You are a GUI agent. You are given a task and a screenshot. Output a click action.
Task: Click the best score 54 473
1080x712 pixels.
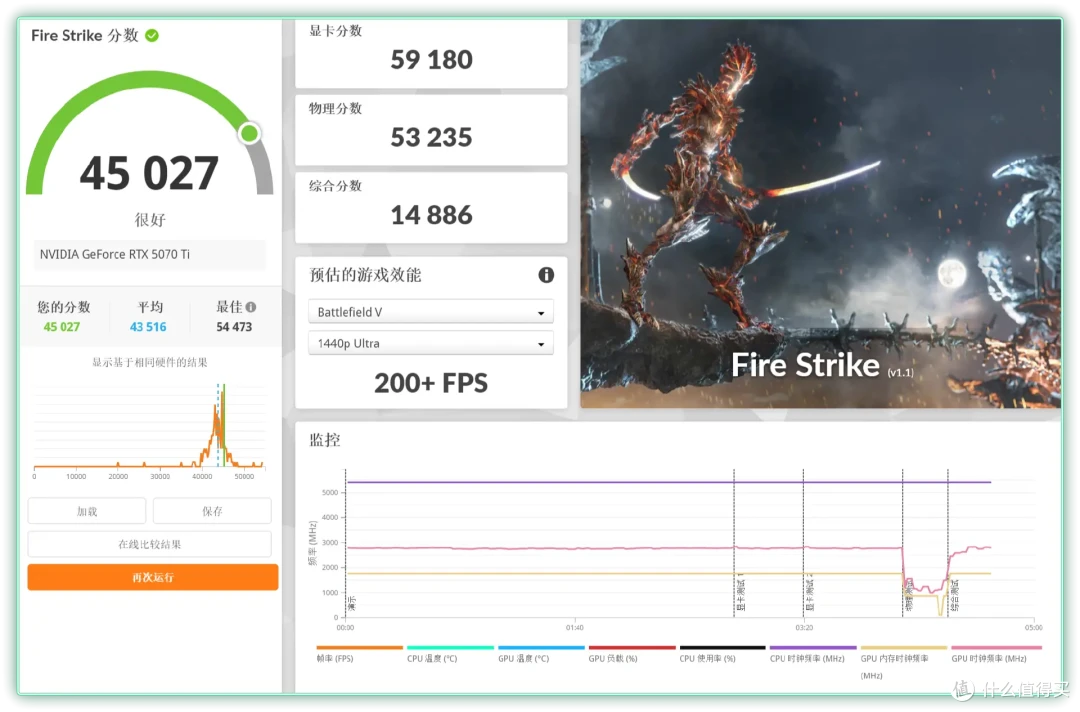[234, 327]
